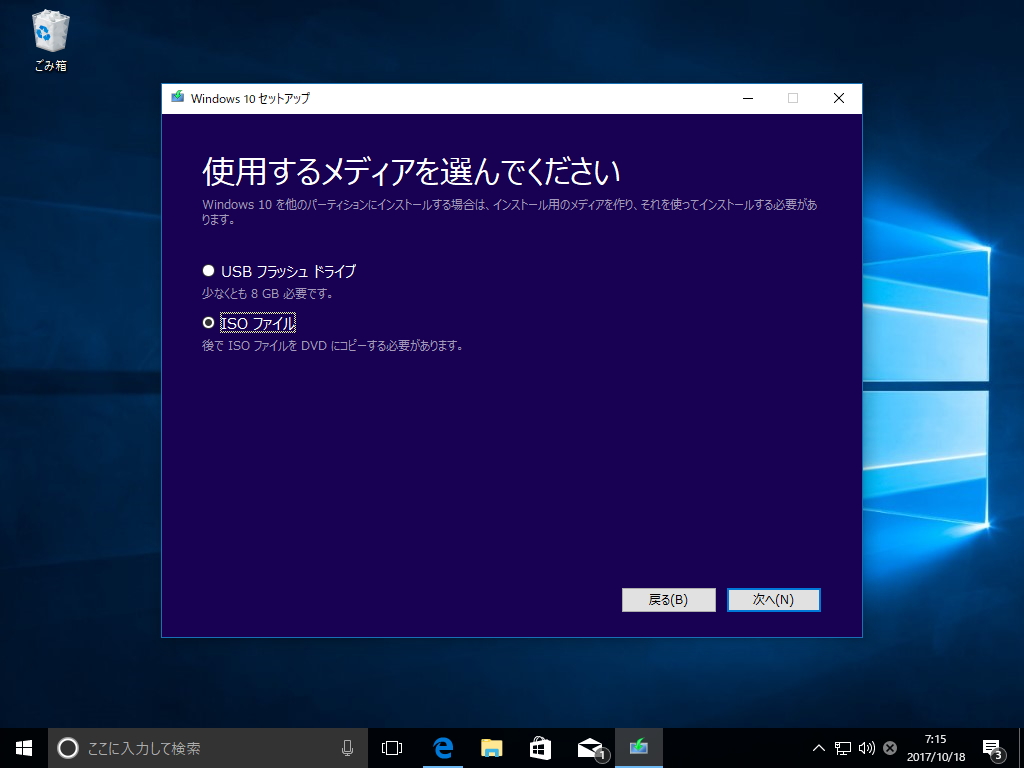
Task: Open the Mail app with one notification
Action: (x=589, y=747)
